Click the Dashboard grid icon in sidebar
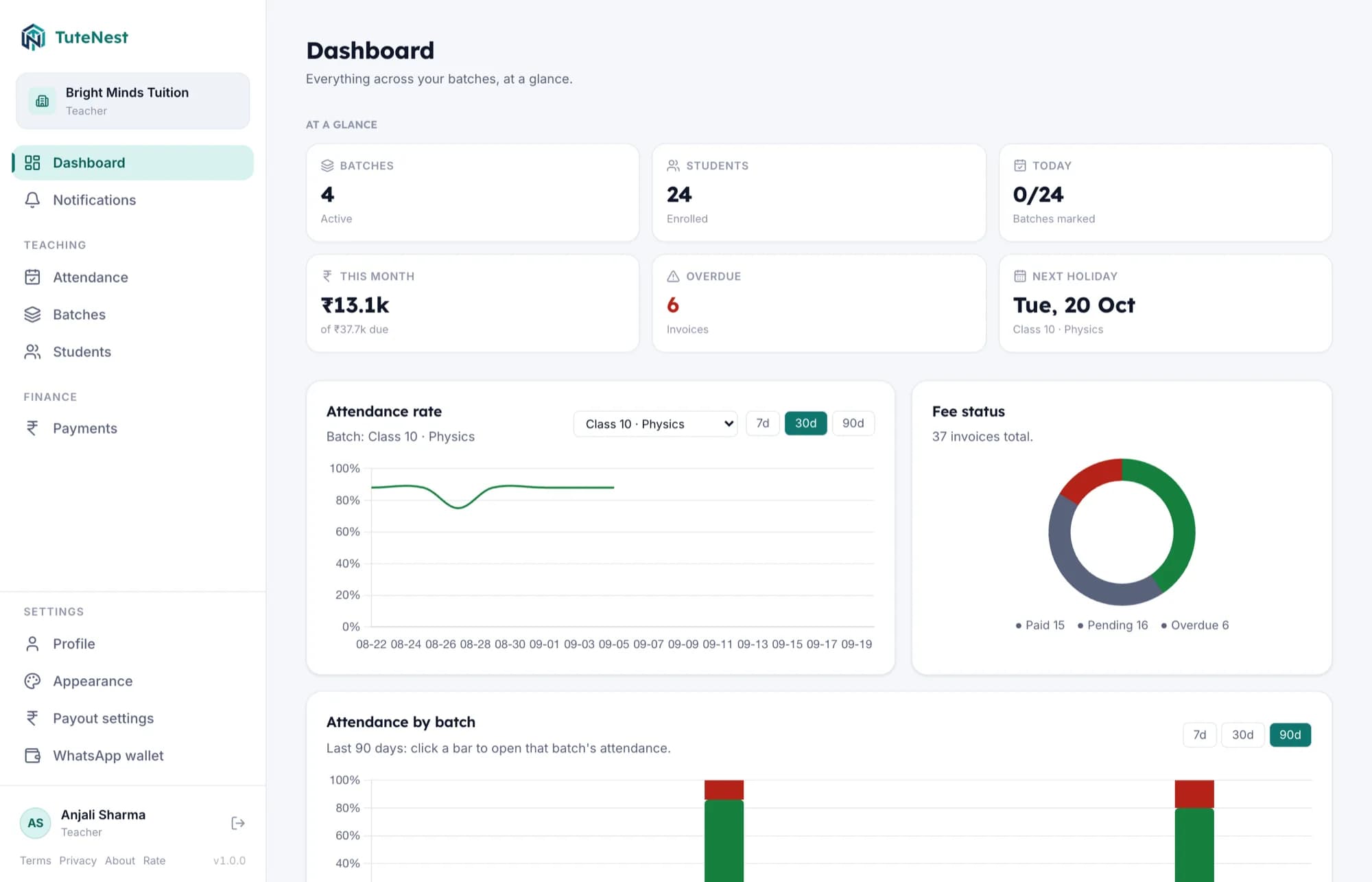 pyautogui.click(x=32, y=163)
